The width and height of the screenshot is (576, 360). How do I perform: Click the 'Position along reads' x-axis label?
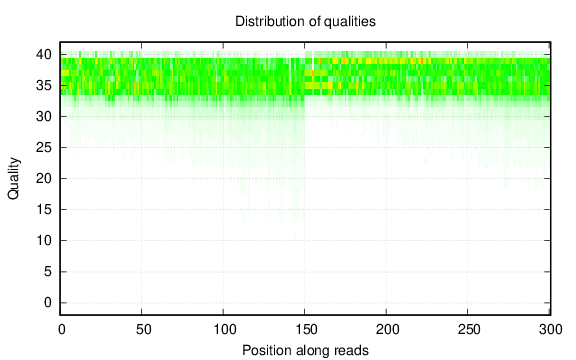[305, 350]
